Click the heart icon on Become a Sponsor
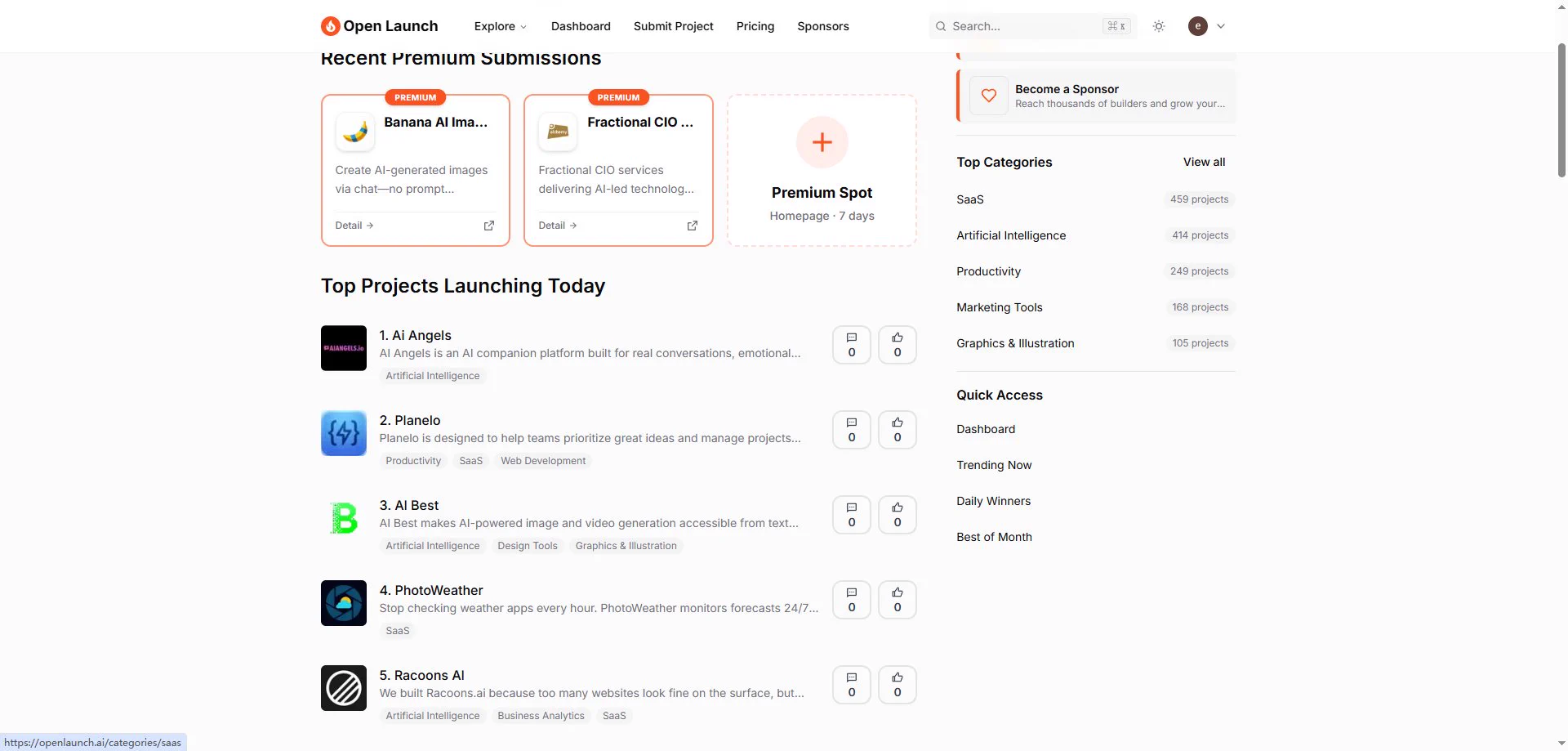This screenshot has width=1568, height=751. tap(988, 96)
